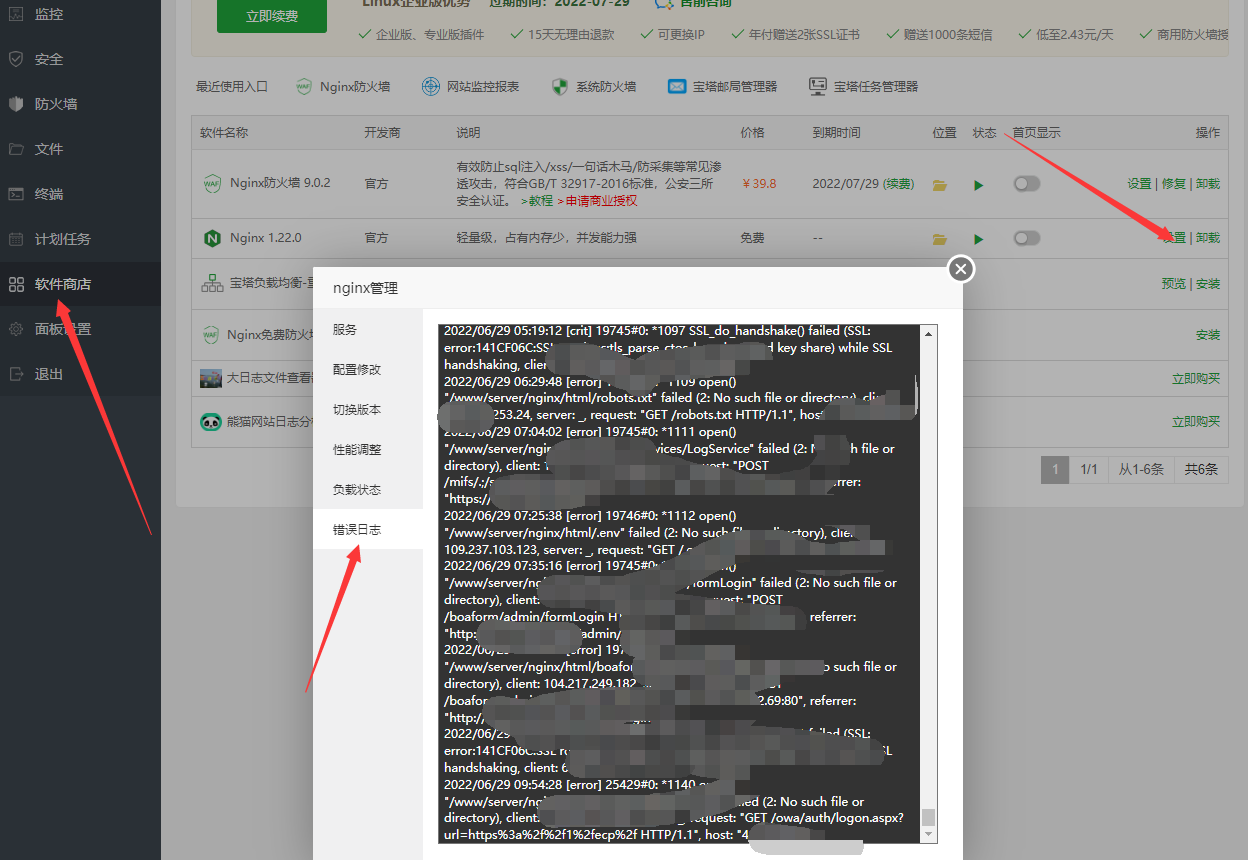The height and width of the screenshot is (860, 1248).
Task: Click 立即购买 for 大日志文件查看器
Action: (1196, 379)
